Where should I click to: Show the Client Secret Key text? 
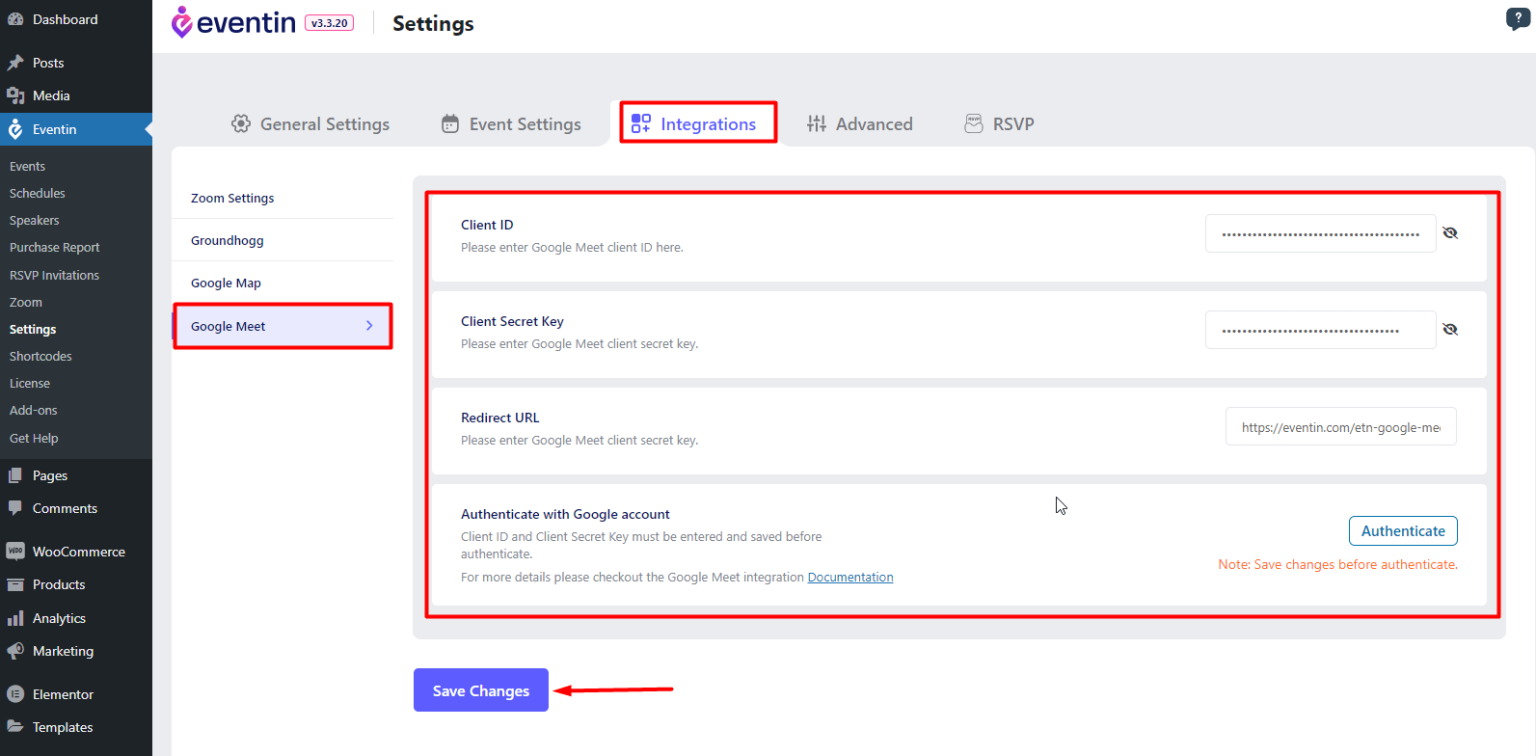click(x=1450, y=328)
